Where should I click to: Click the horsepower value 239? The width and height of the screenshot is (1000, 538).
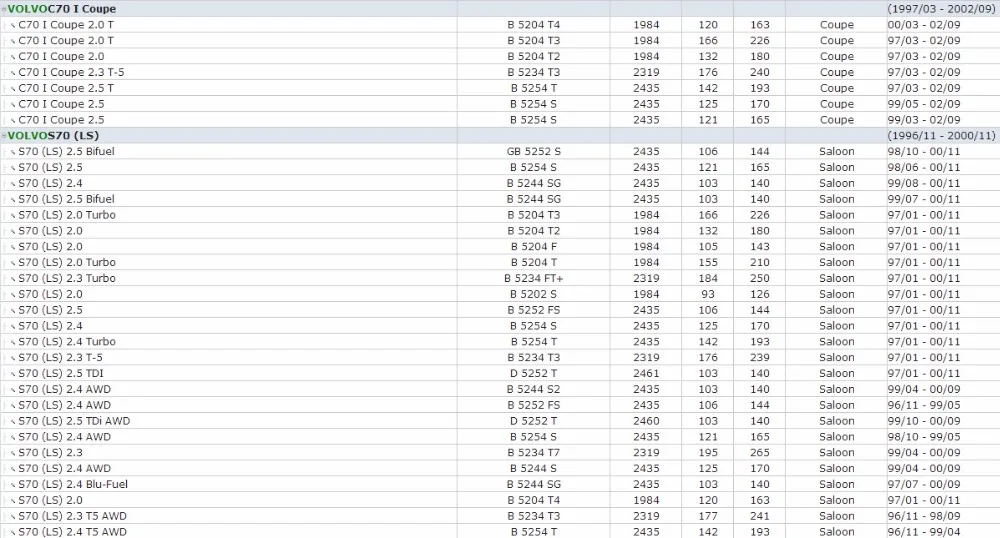tap(760, 358)
